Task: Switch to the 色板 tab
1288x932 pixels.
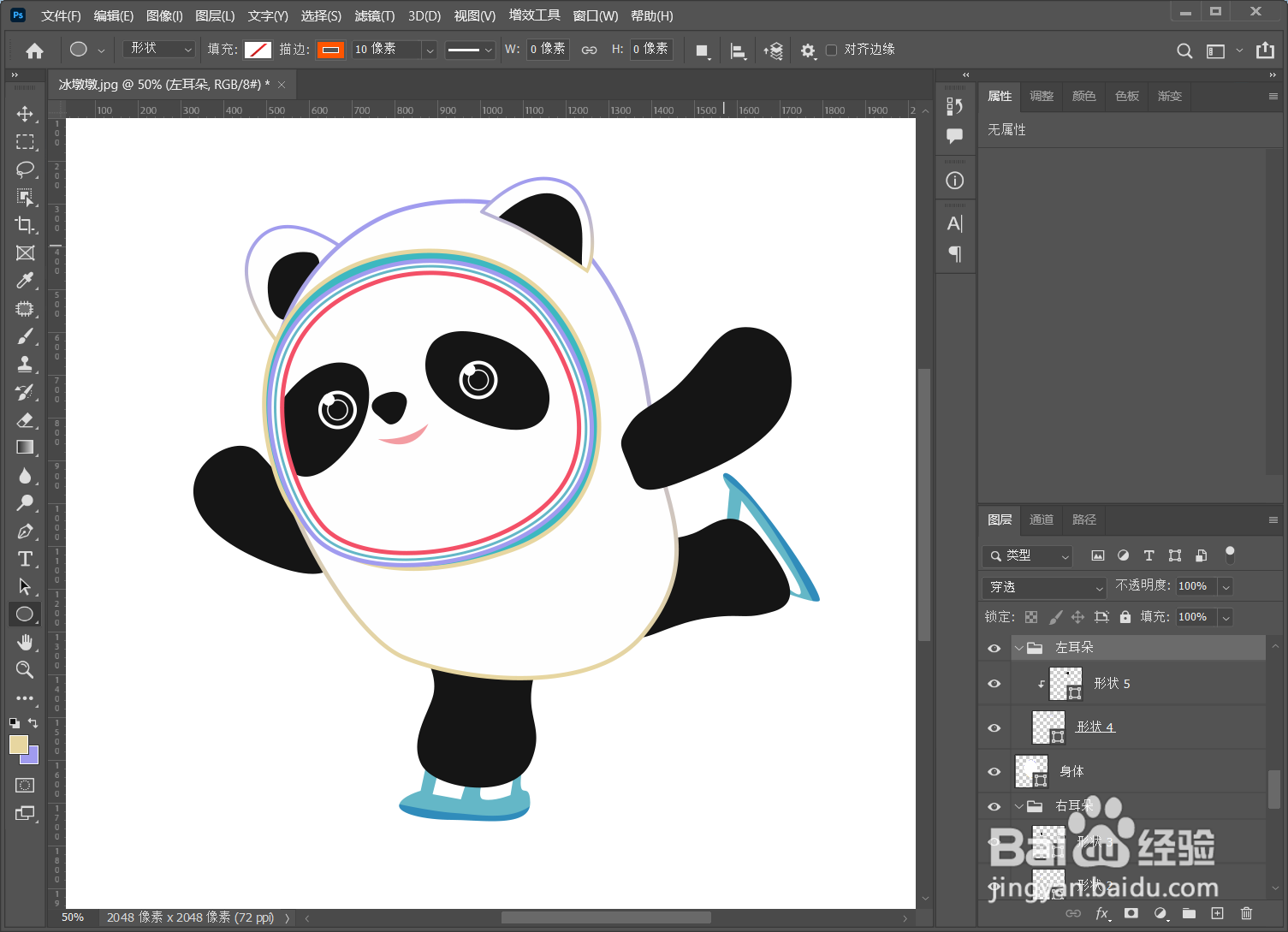Action: click(x=1127, y=96)
